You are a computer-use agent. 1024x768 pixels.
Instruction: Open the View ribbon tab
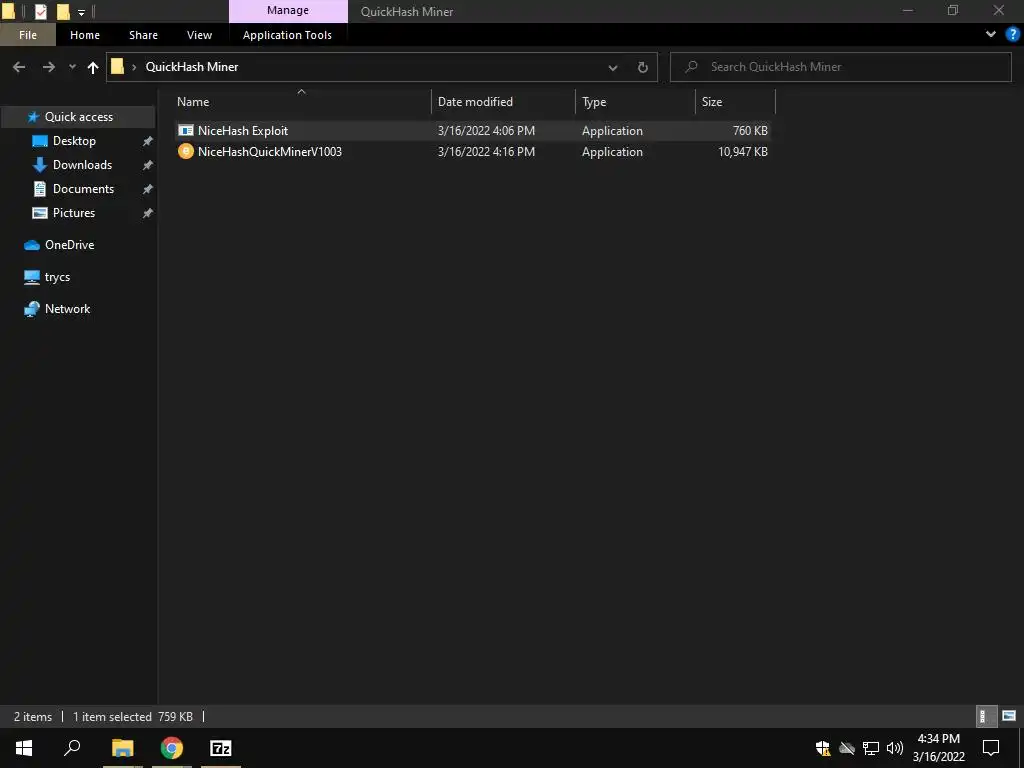point(199,35)
